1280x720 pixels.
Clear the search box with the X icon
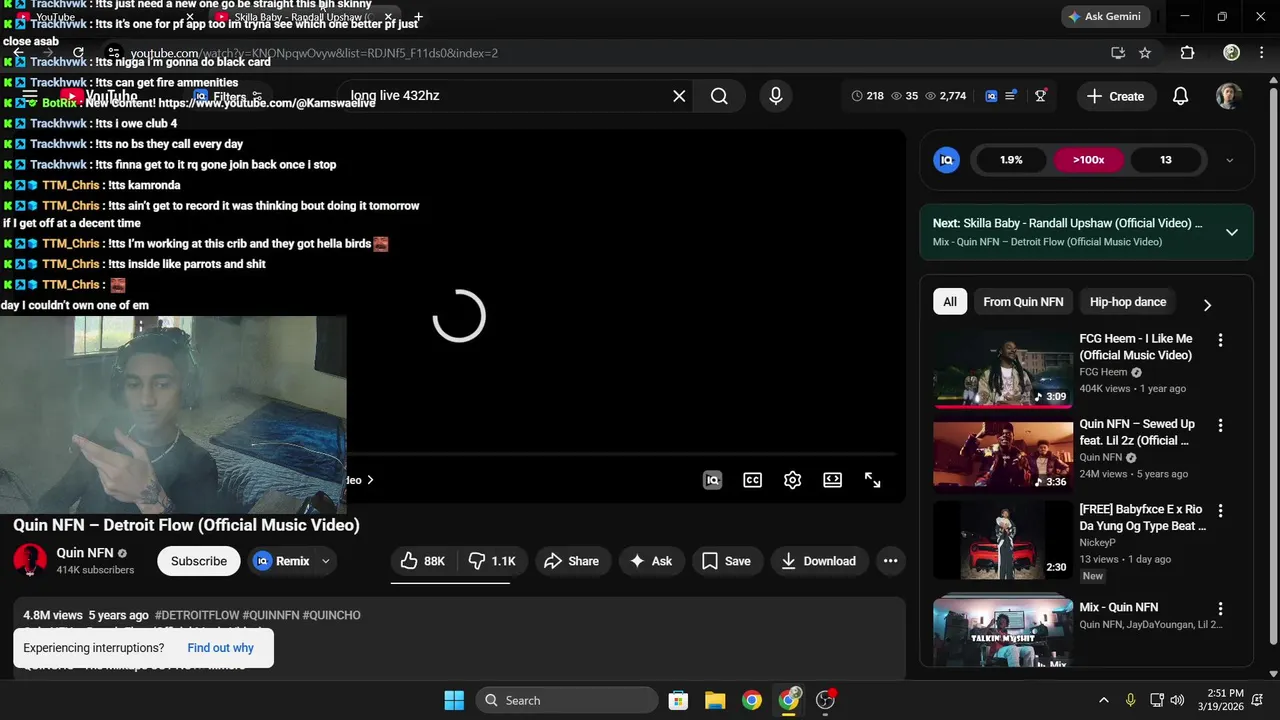679,96
